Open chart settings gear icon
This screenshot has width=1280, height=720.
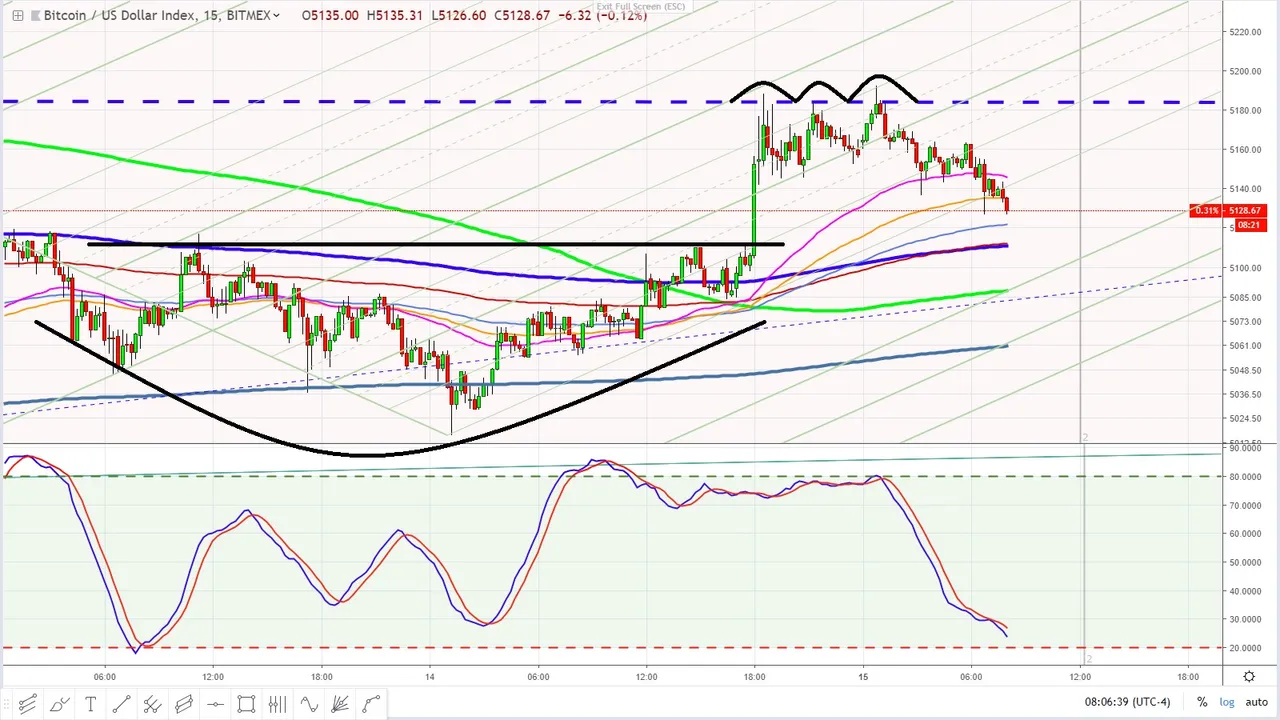click(1248, 676)
